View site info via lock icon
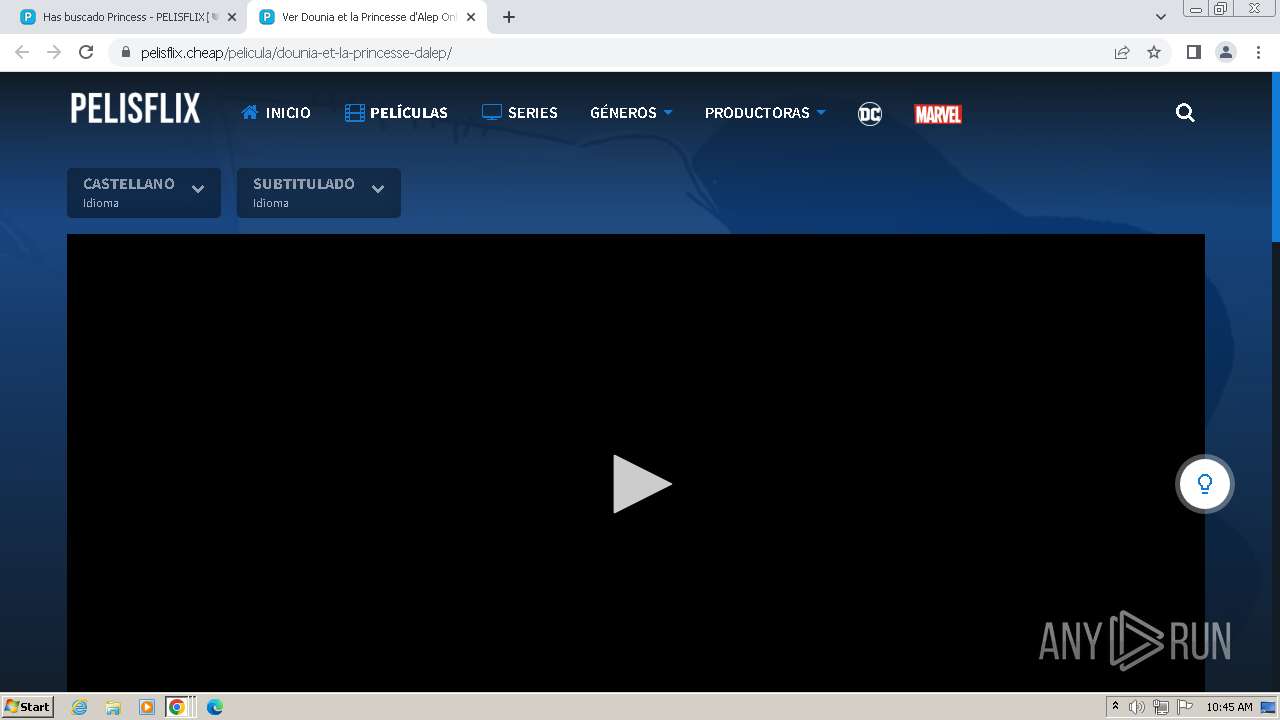 (125, 53)
